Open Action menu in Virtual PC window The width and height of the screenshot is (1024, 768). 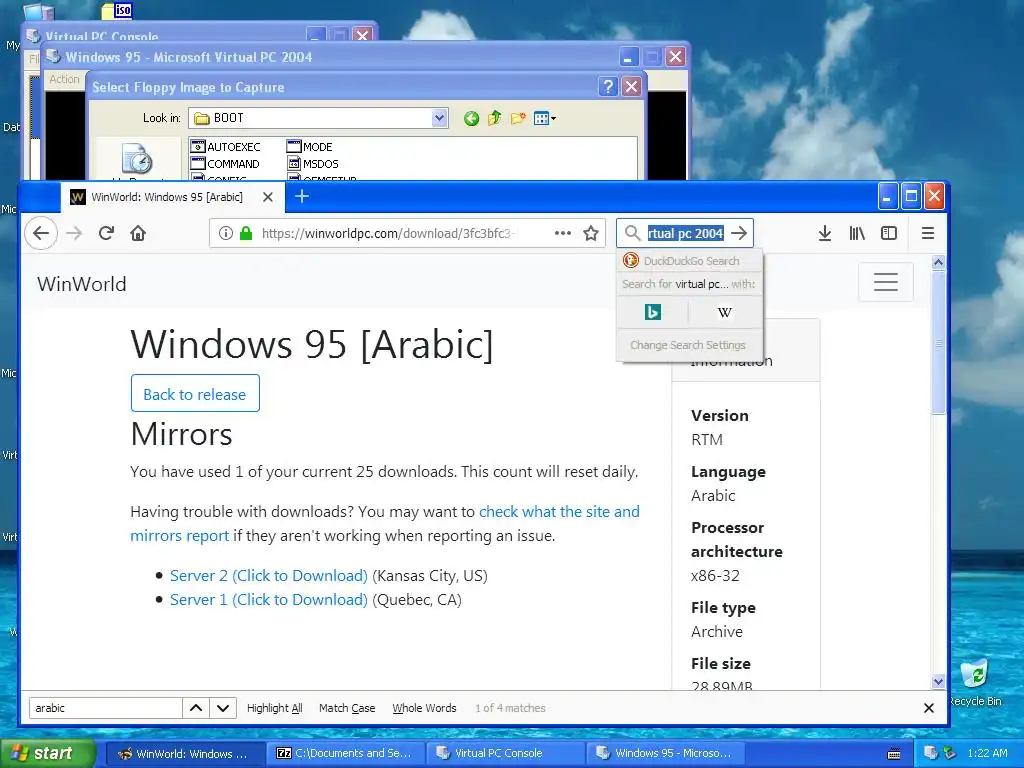[64, 79]
